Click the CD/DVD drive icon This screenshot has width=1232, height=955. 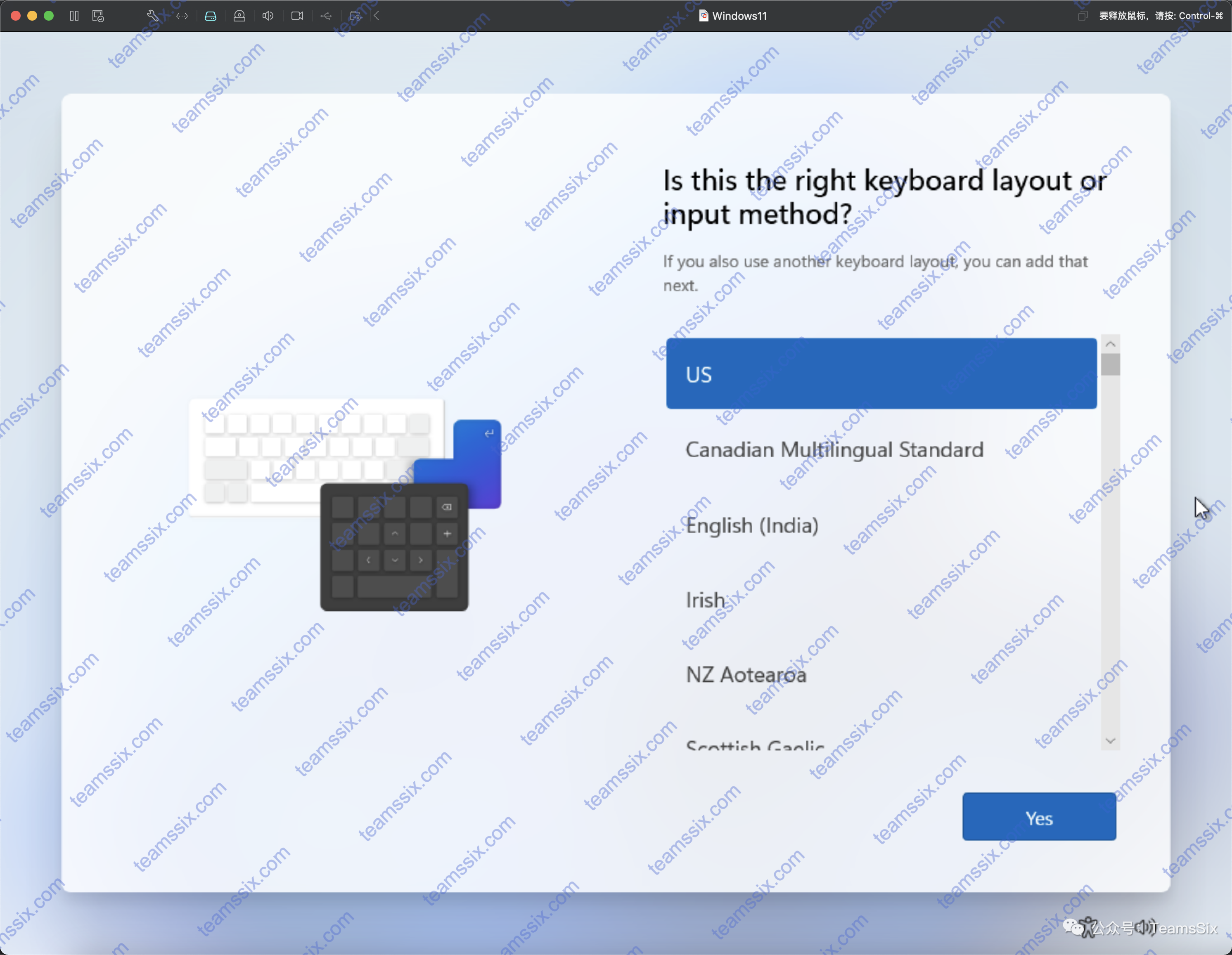(239, 16)
